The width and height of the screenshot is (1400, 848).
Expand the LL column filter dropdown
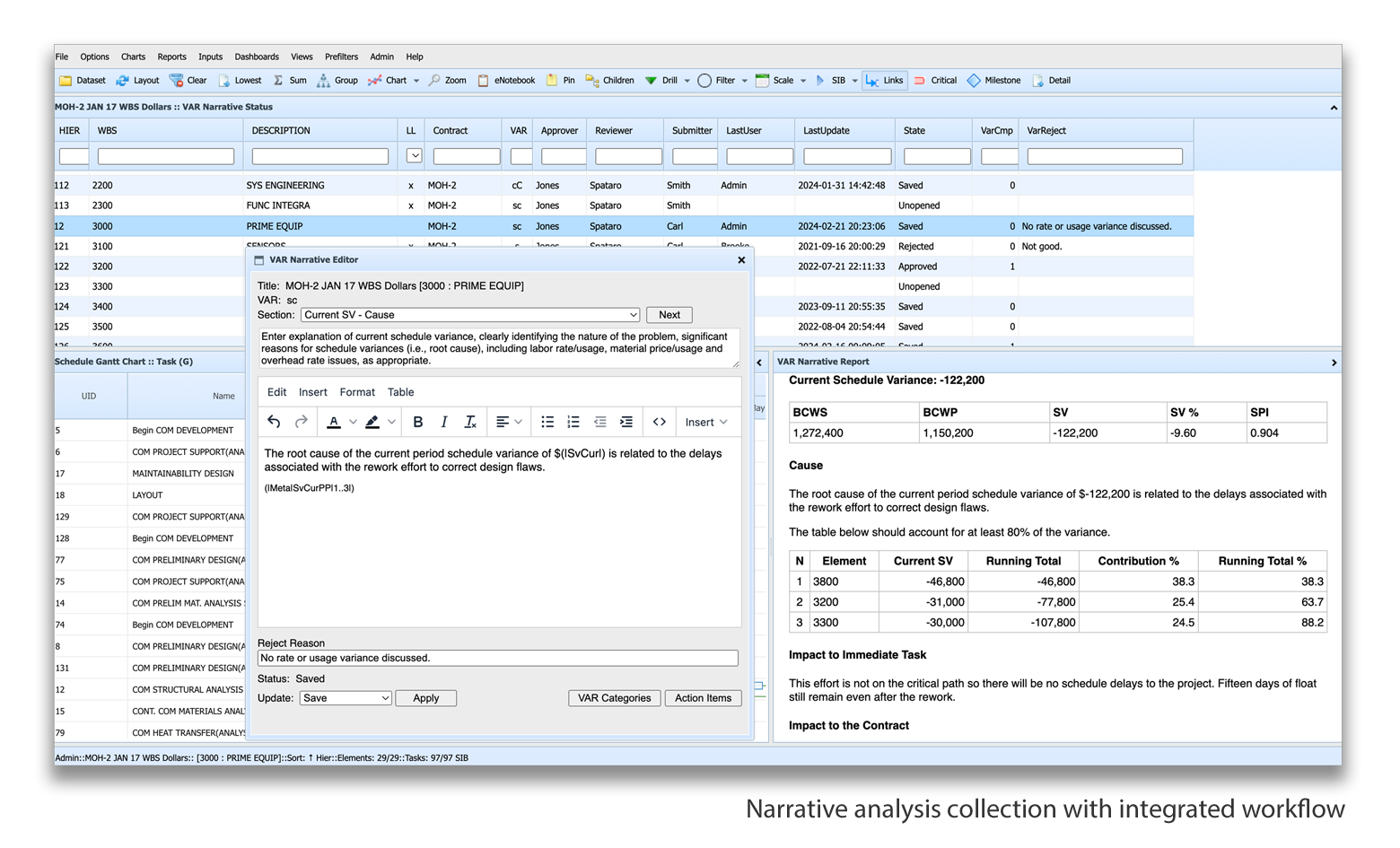tap(415, 156)
